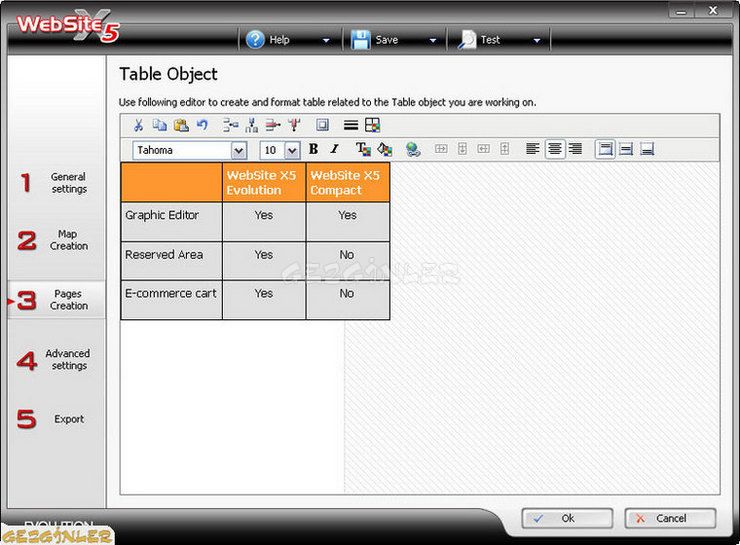Set vertical alignment to middle
Viewport: 740px width, 545px height.
626,150
